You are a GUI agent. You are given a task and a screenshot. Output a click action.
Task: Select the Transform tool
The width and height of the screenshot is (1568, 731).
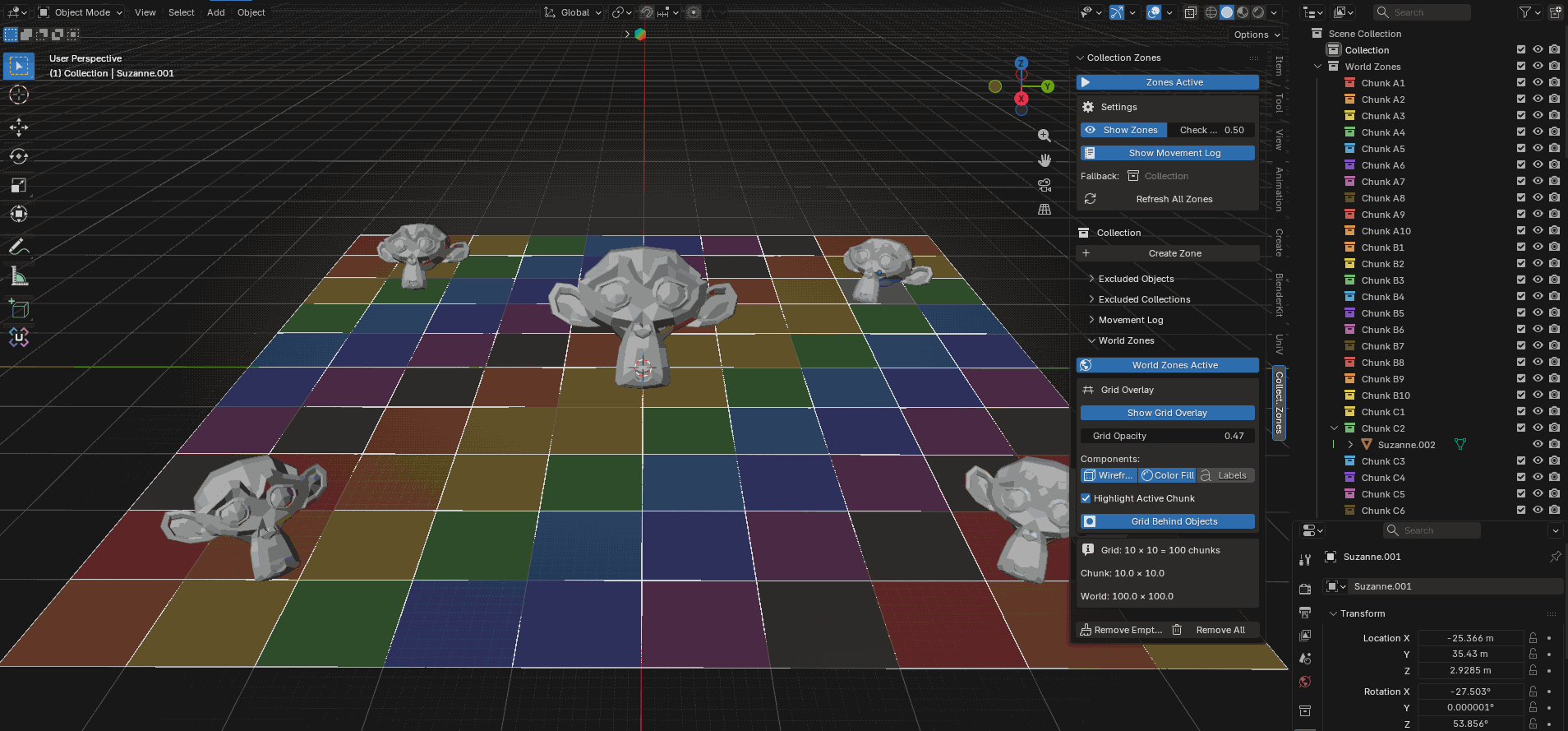(19, 214)
